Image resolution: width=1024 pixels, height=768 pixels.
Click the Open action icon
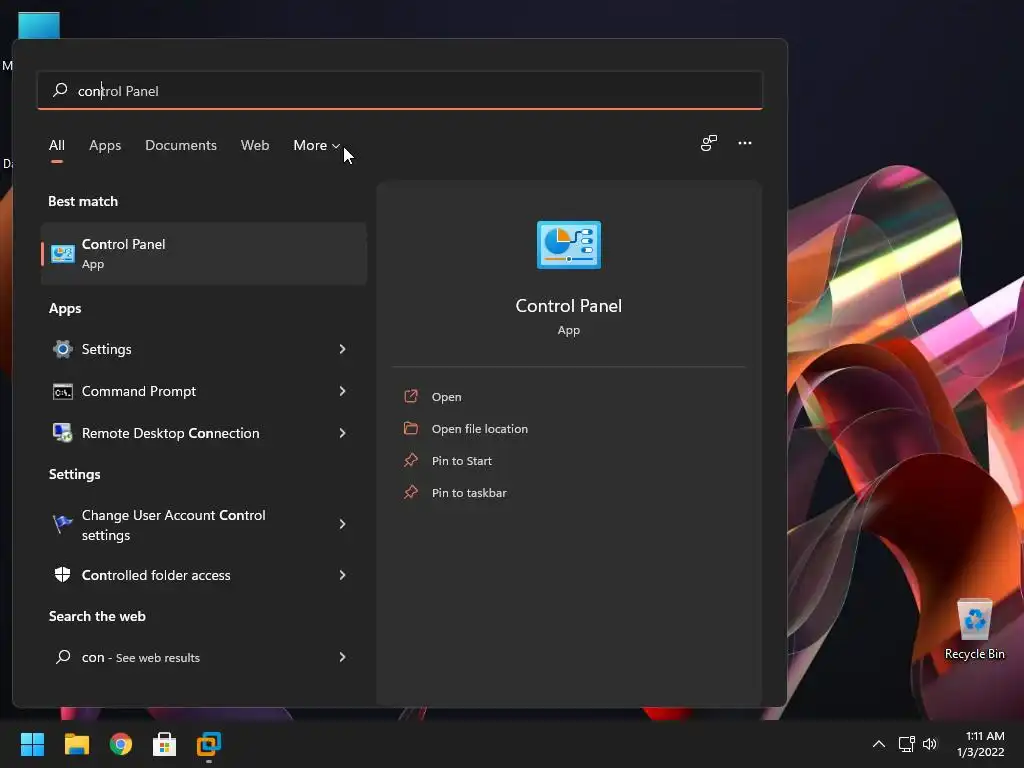(x=411, y=396)
